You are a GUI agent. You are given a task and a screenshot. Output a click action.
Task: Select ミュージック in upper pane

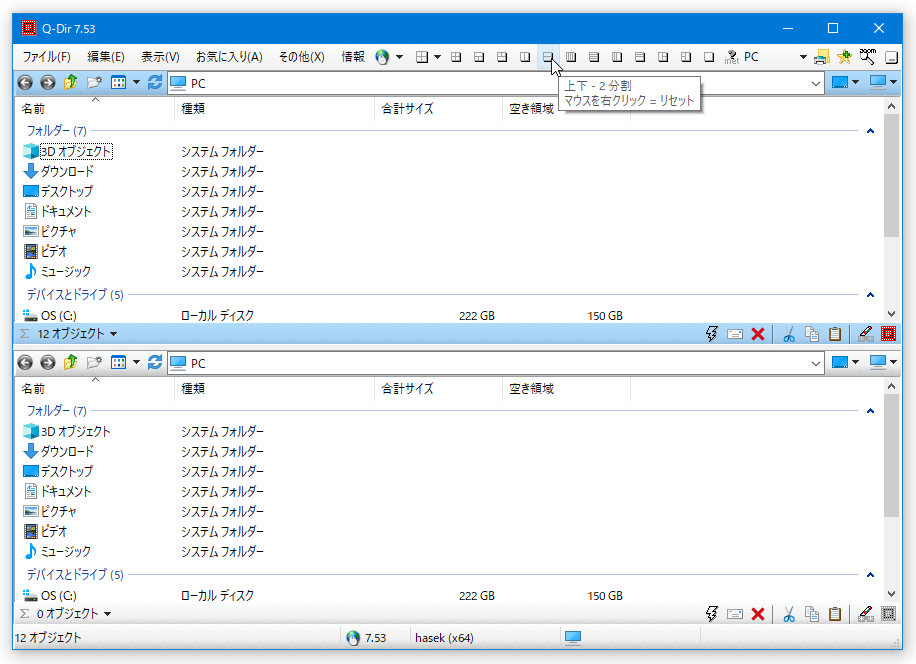pos(65,272)
